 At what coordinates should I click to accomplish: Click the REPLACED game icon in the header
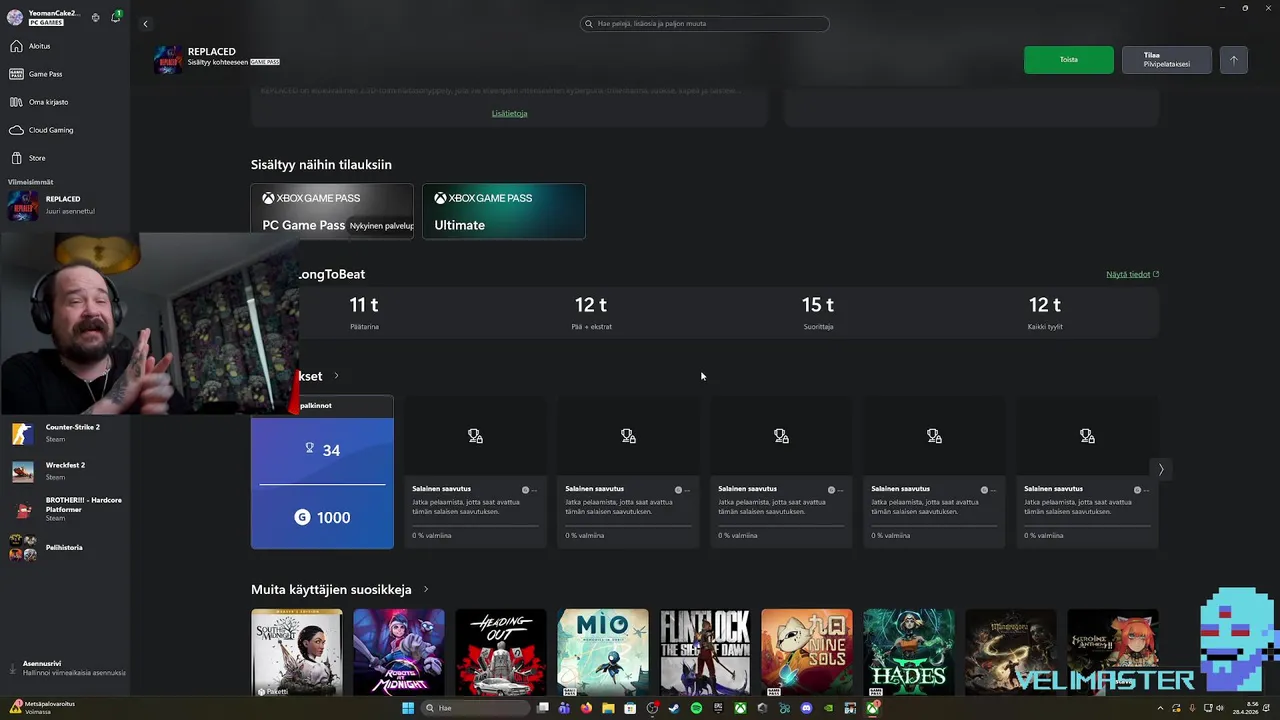168,60
